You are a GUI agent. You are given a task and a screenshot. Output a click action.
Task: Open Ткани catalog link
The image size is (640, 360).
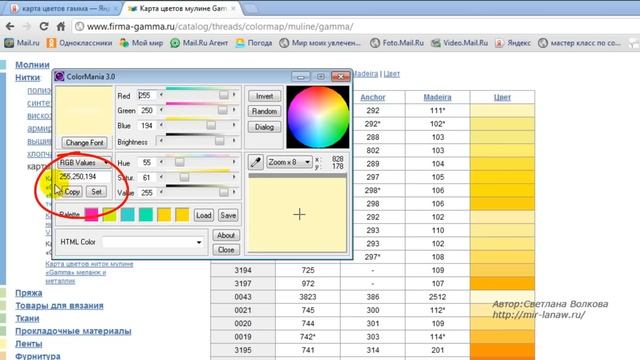pos(27,318)
